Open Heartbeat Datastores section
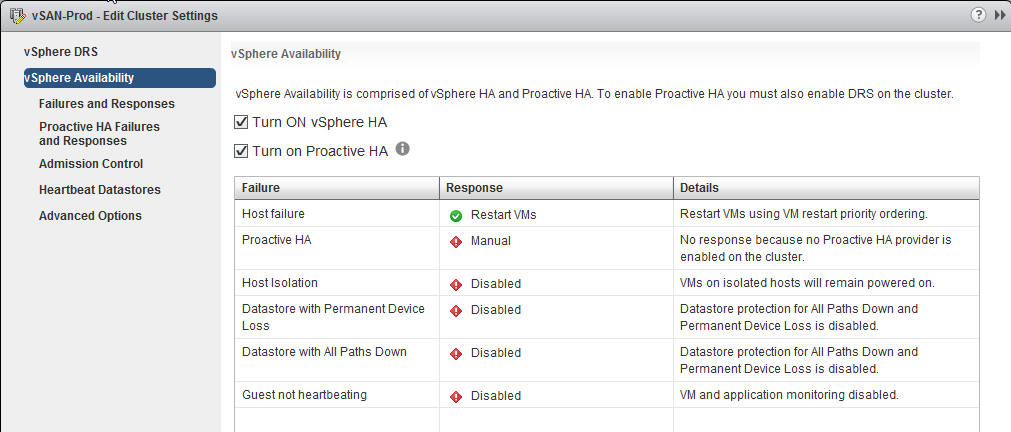This screenshot has height=432, width=1011. [99, 190]
